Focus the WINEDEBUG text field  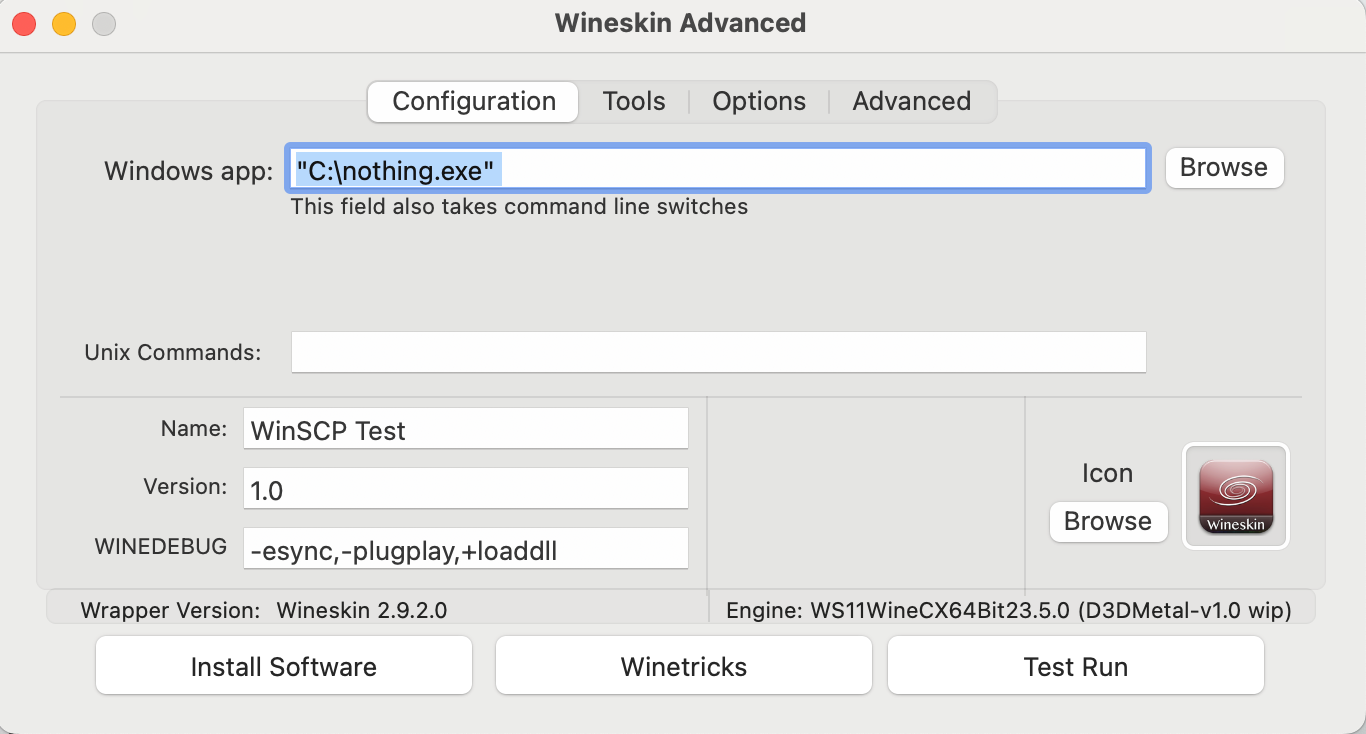(465, 549)
